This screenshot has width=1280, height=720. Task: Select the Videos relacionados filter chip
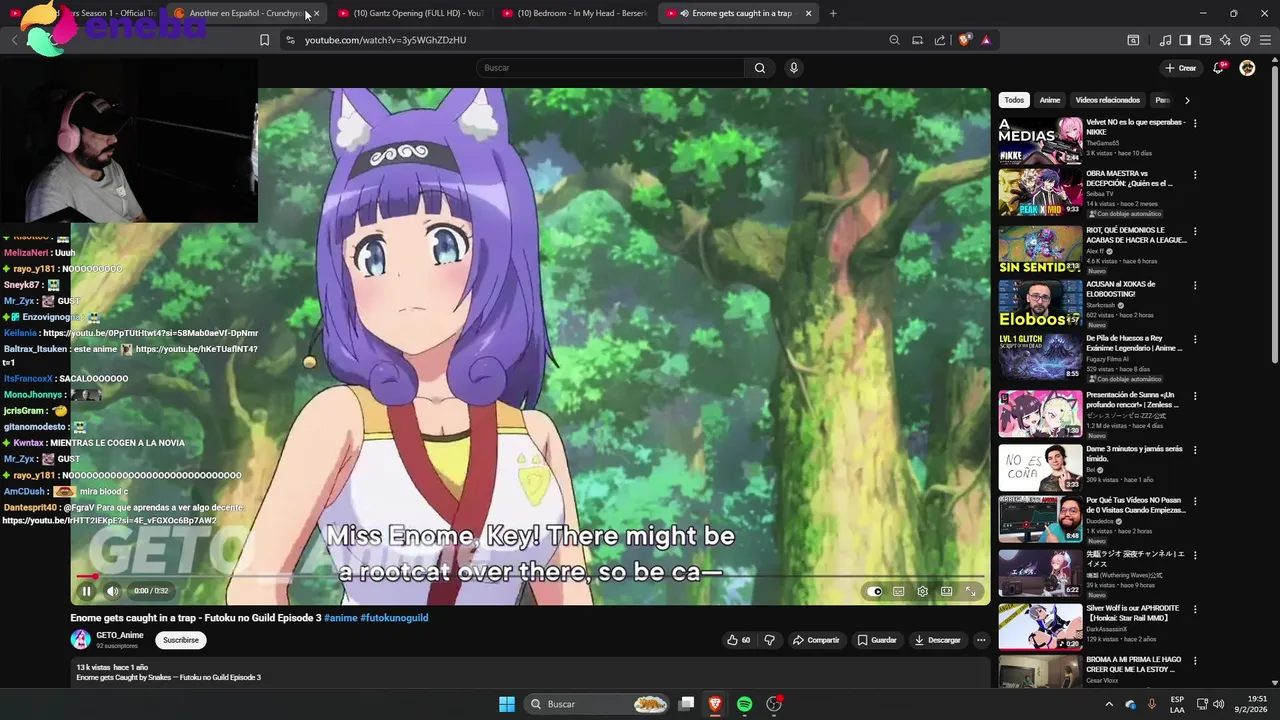point(1107,100)
